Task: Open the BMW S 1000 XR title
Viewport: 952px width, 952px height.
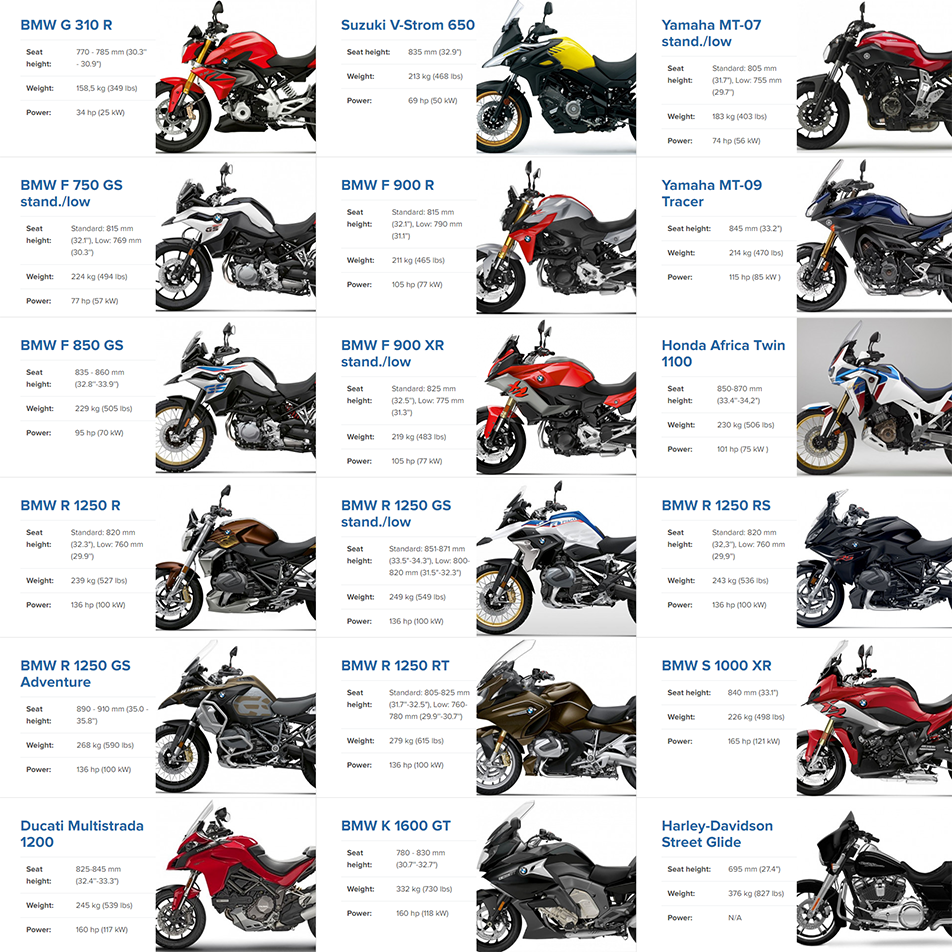Action: click(716, 666)
